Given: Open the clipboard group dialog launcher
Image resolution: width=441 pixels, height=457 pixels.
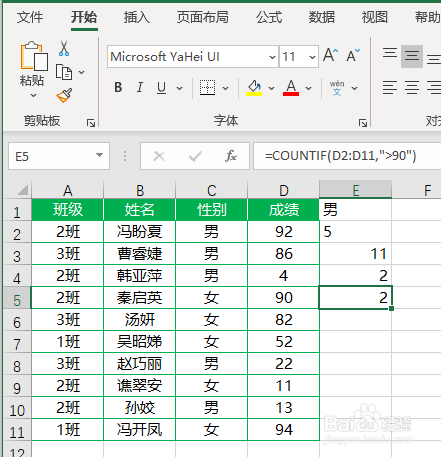Looking at the screenshot, I should tap(91, 123).
